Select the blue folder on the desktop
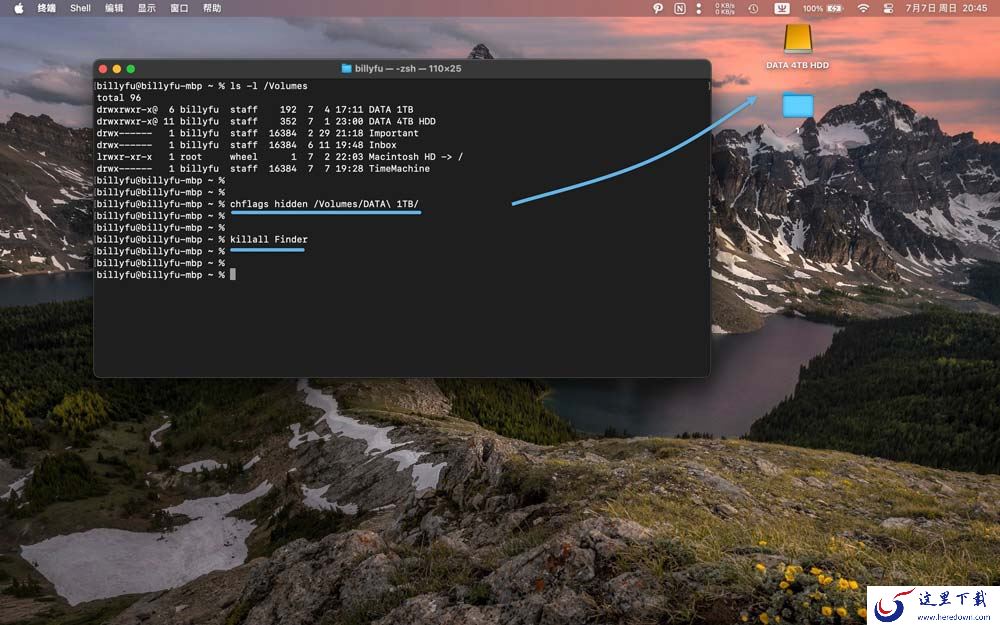The height and width of the screenshot is (625, 1000). click(x=797, y=105)
